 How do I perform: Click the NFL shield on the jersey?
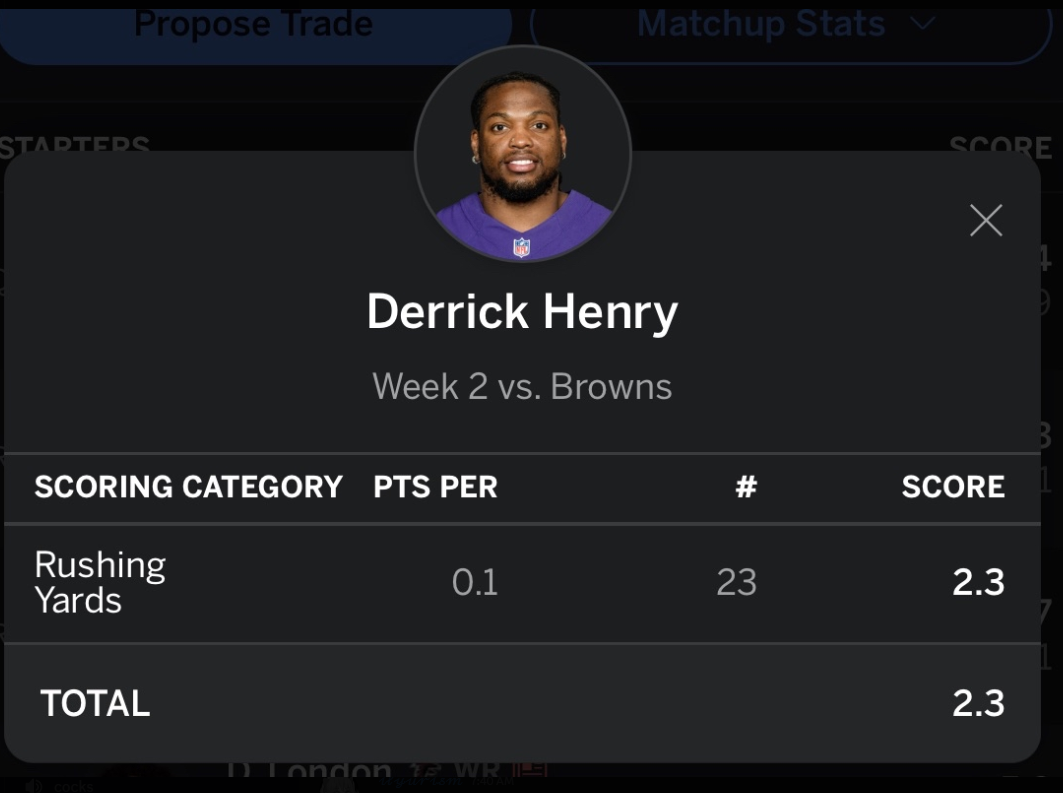tap(521, 247)
